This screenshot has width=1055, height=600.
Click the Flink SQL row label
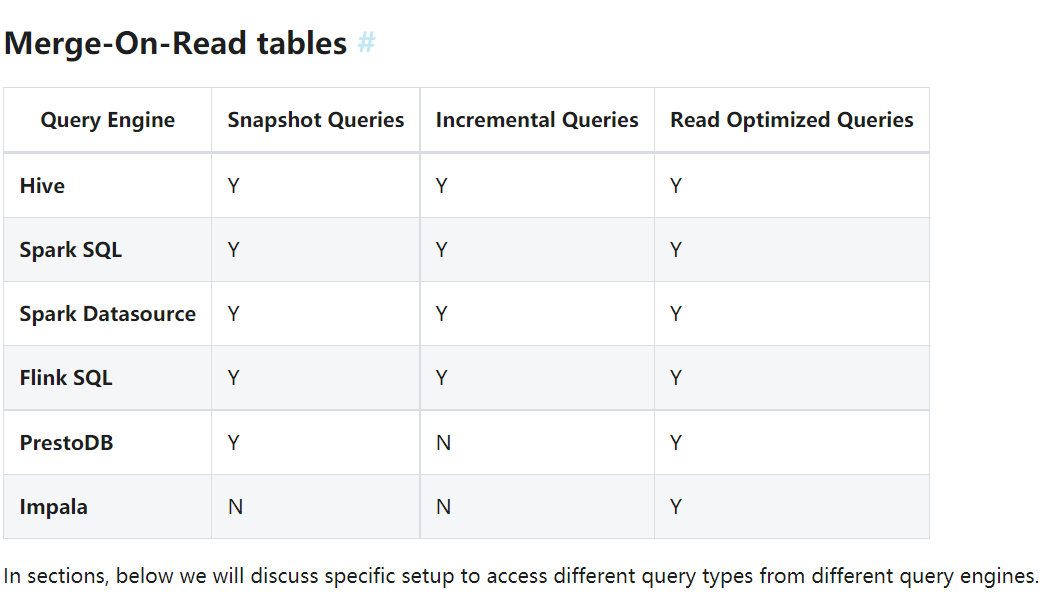coord(66,377)
